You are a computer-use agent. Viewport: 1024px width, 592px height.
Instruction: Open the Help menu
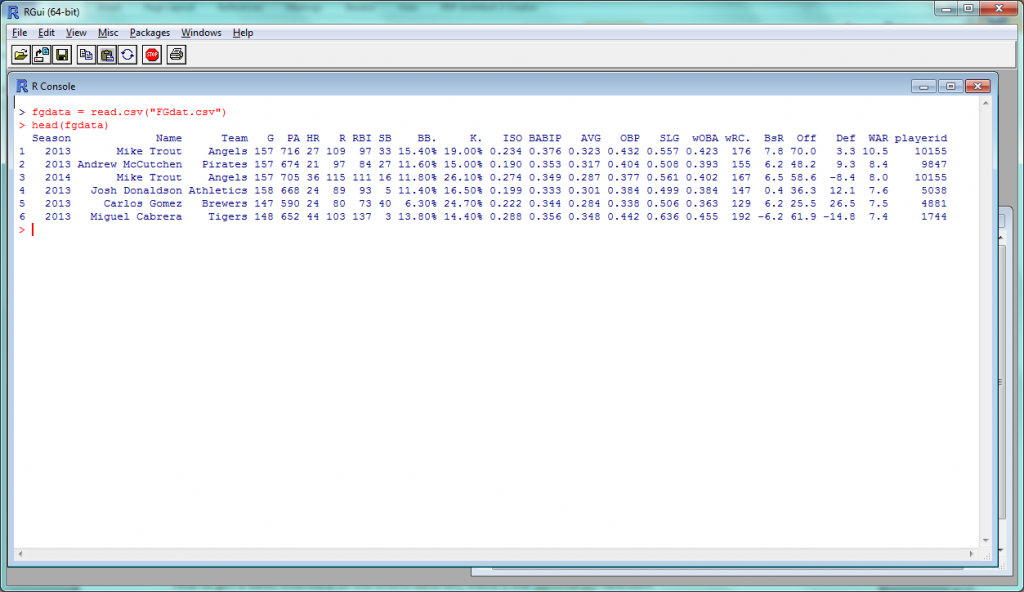point(243,32)
